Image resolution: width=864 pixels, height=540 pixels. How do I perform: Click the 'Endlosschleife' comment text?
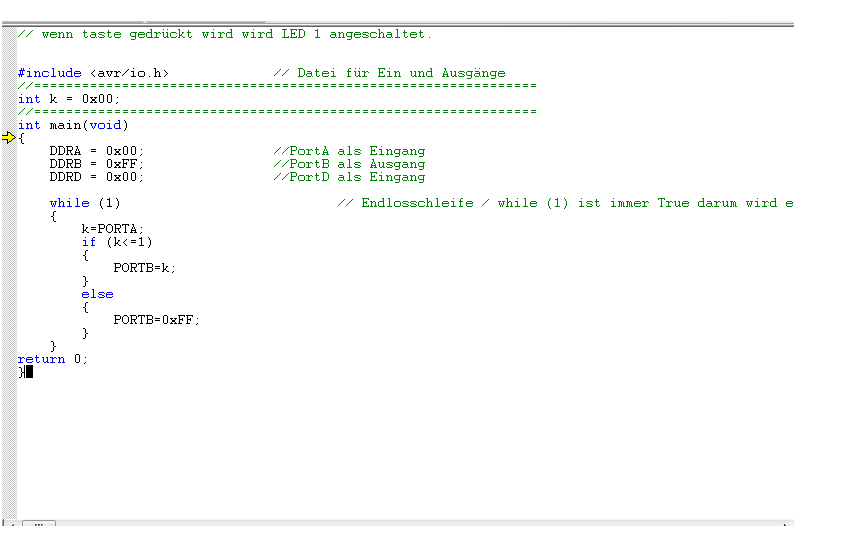[x=417, y=203]
